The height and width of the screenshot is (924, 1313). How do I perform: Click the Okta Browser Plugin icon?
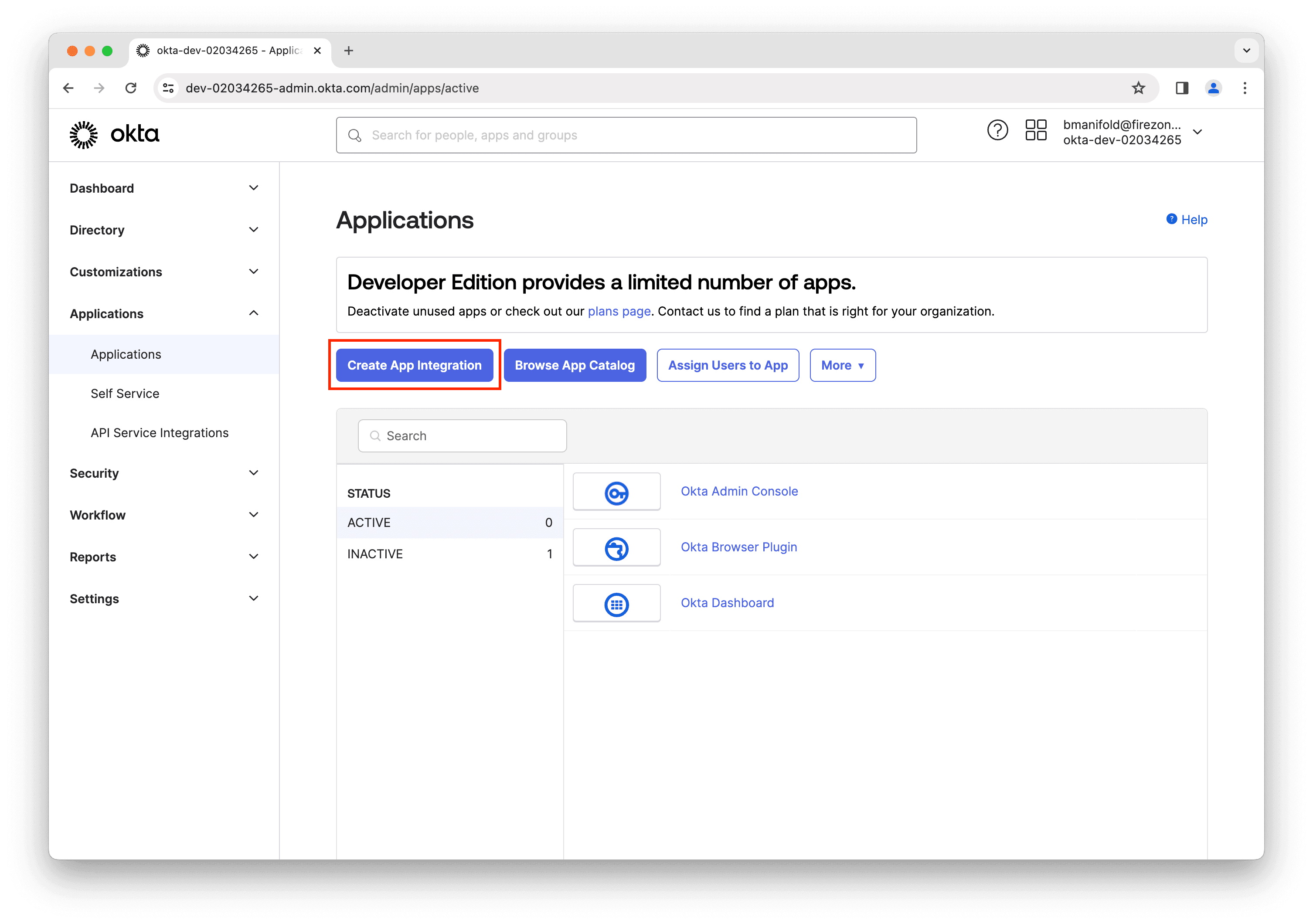pos(616,547)
